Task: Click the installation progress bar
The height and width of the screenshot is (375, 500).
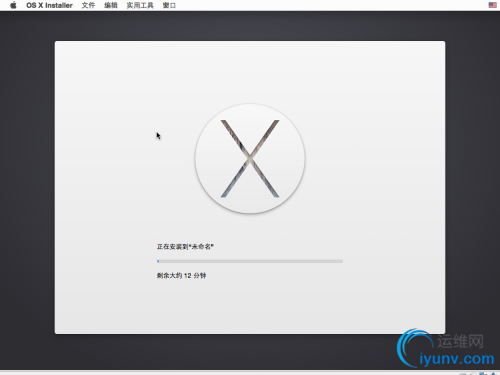Action: (x=250, y=261)
